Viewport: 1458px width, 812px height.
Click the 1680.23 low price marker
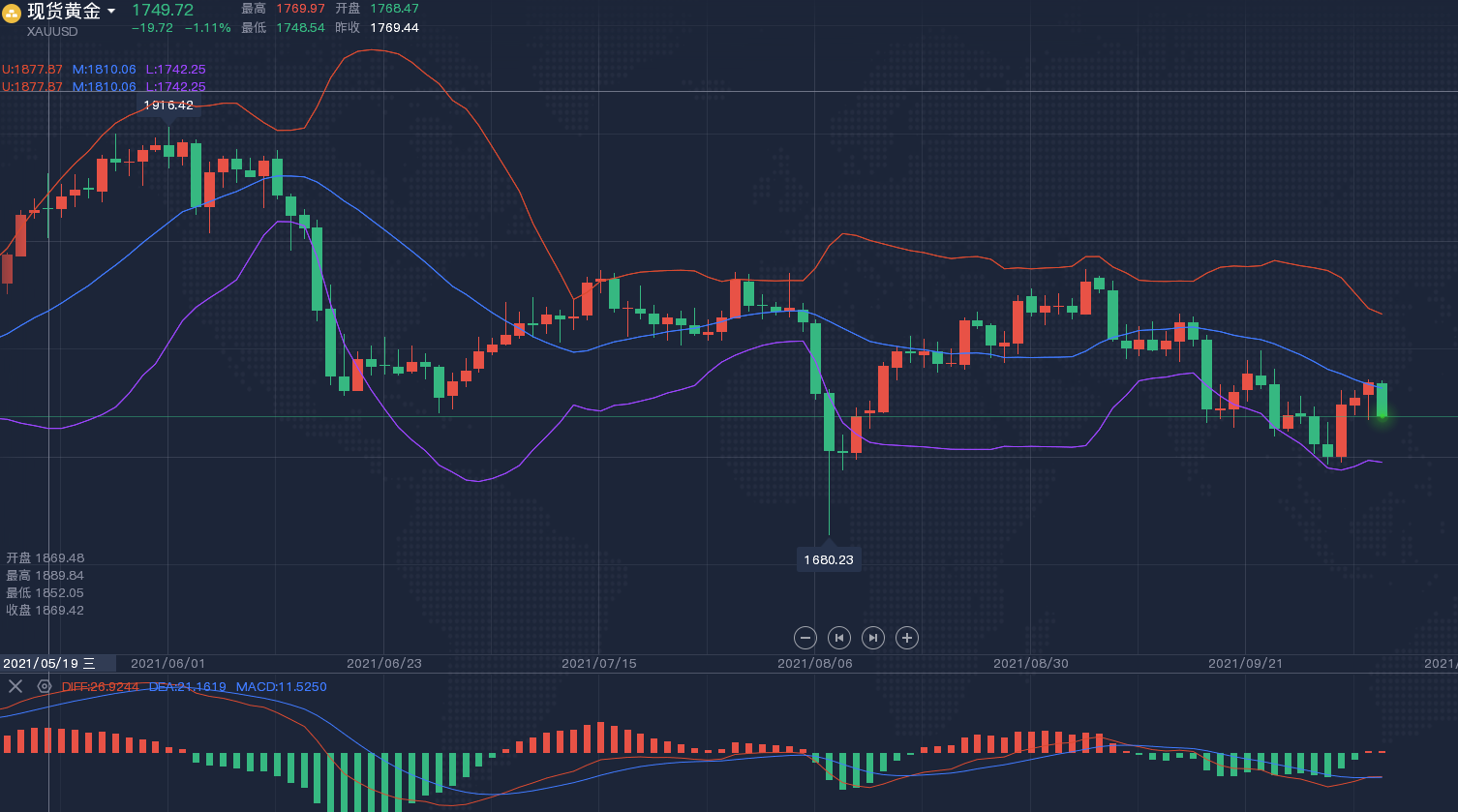tap(829, 559)
